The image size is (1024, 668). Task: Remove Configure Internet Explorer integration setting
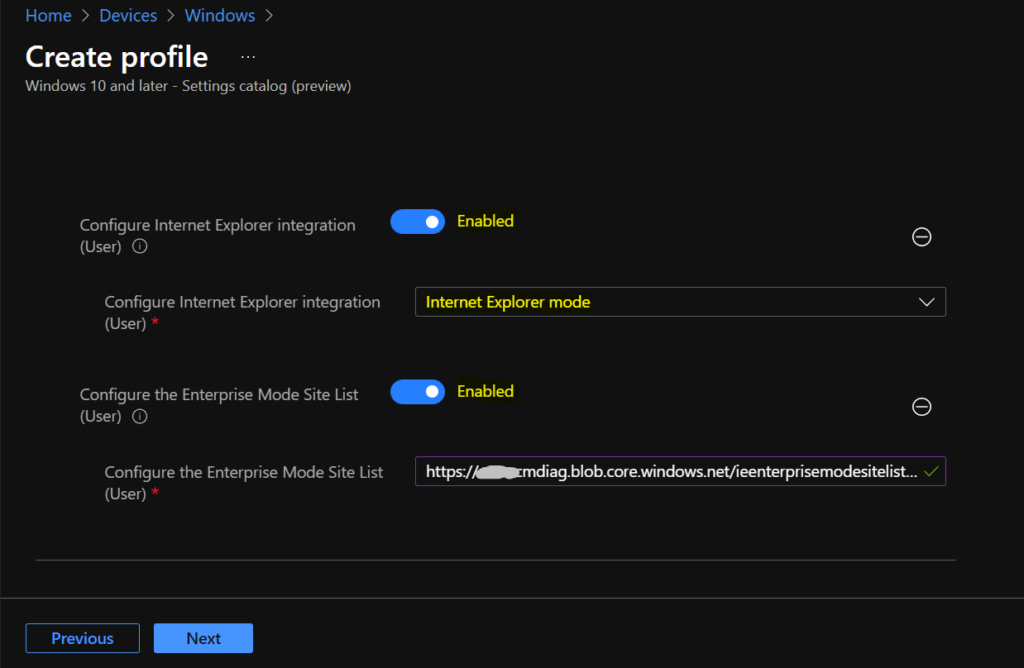(x=921, y=236)
